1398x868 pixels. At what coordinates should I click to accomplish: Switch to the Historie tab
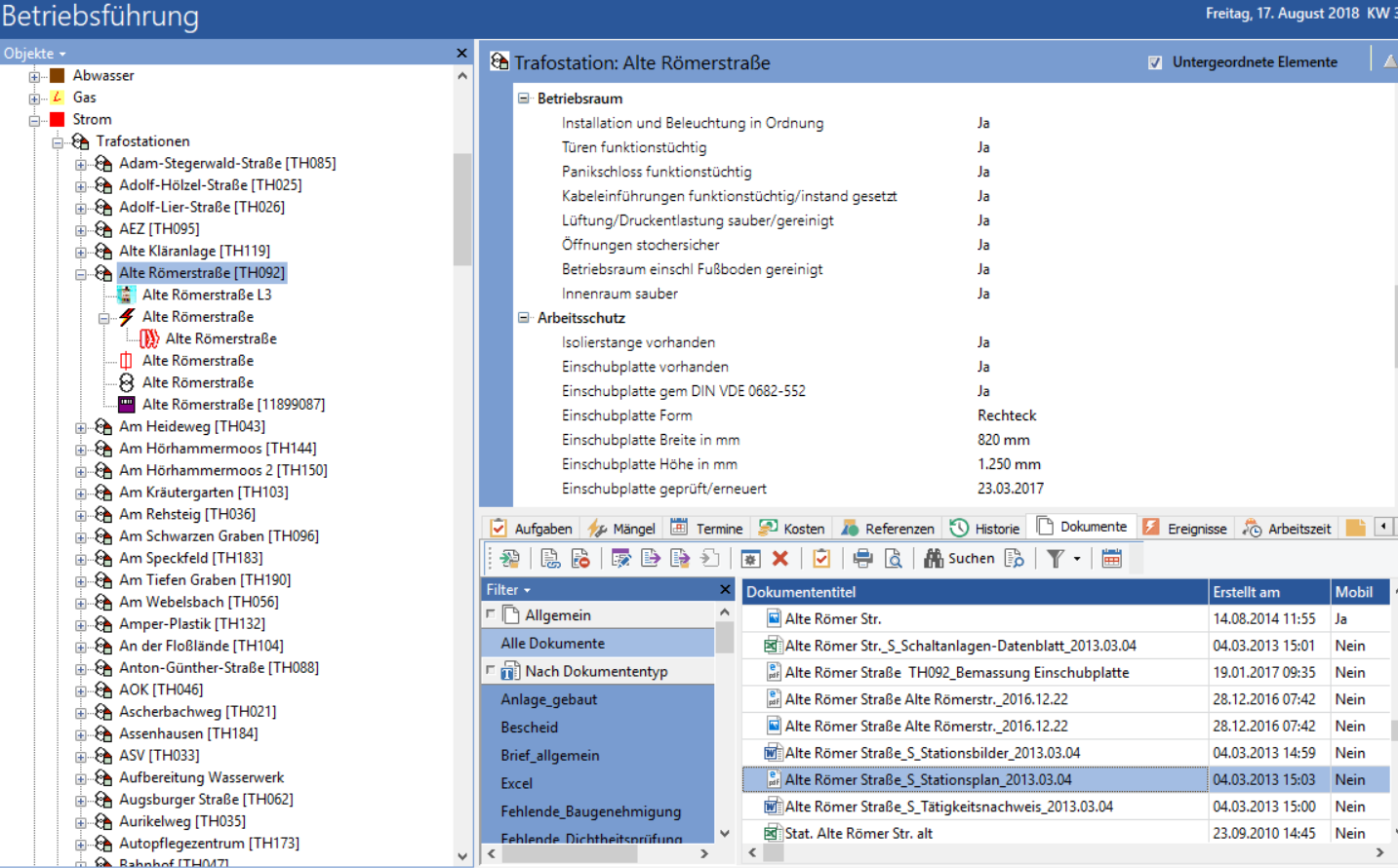point(985,529)
